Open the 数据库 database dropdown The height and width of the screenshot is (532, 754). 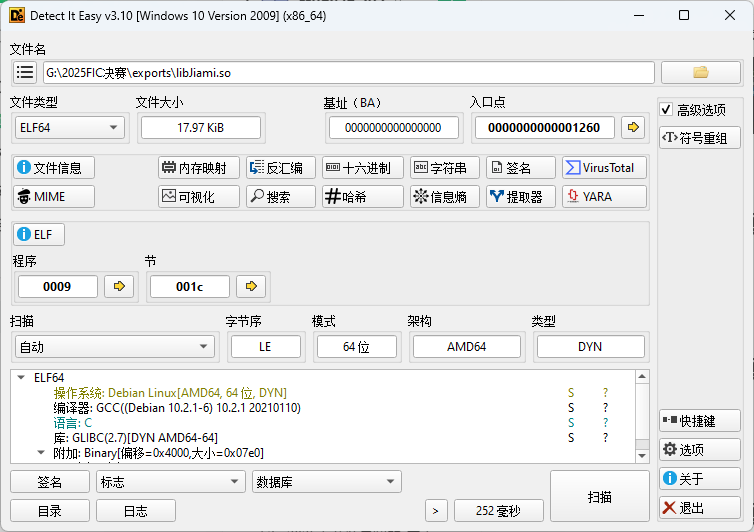327,481
